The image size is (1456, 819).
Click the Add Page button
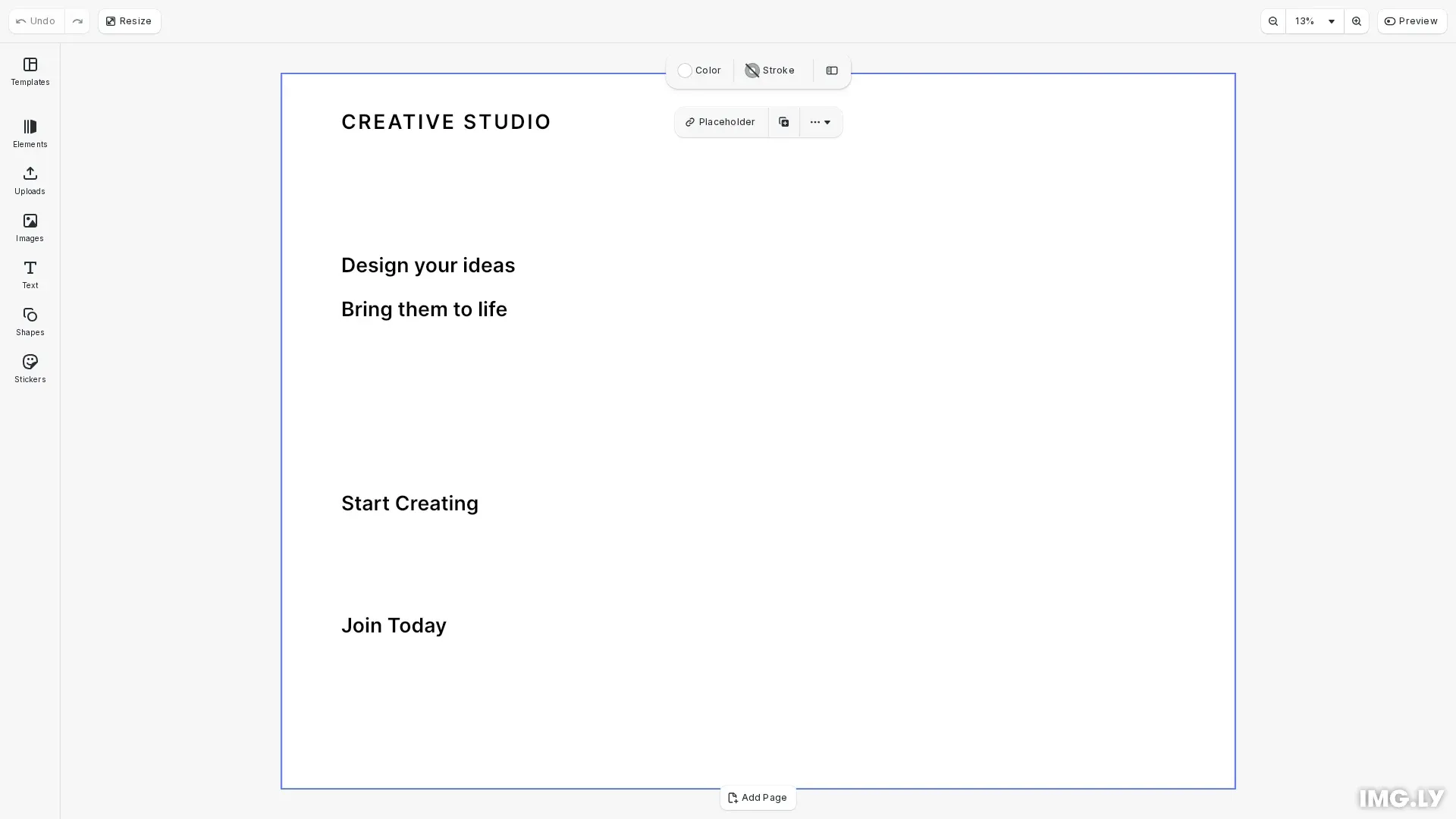tap(757, 798)
